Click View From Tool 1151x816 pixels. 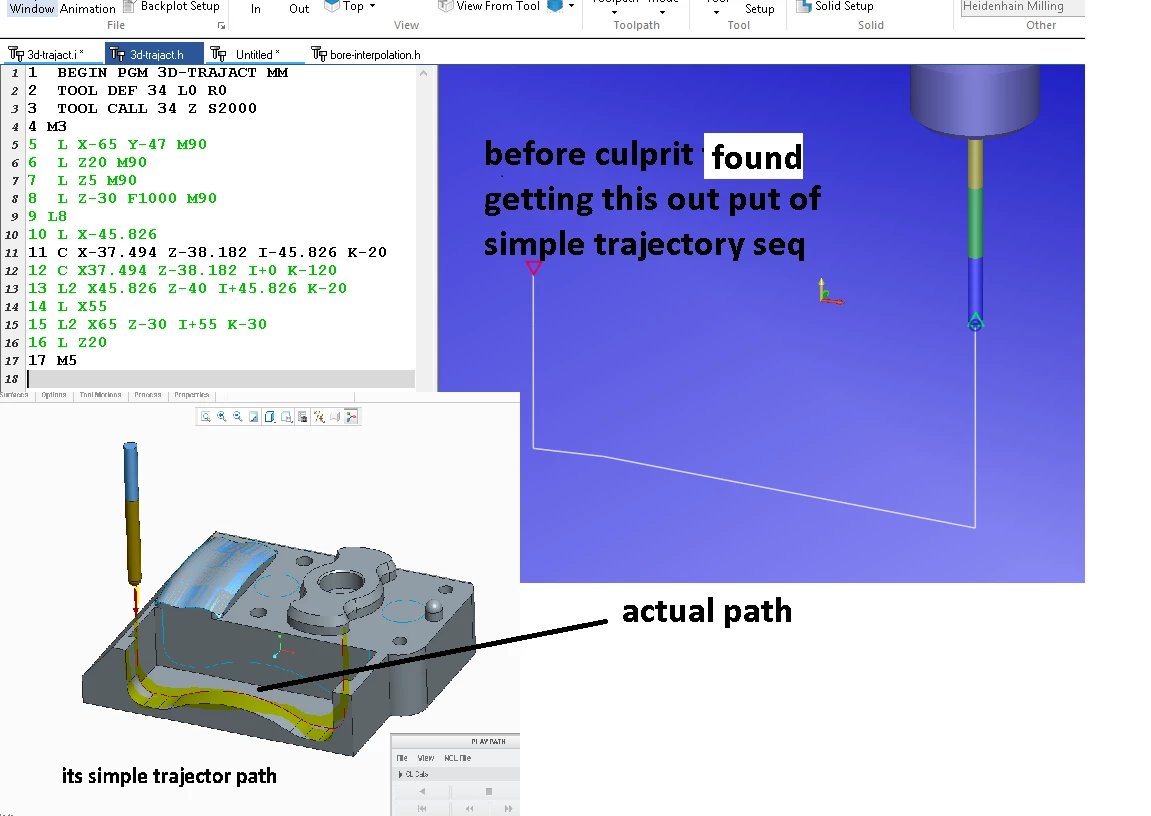point(490,6)
